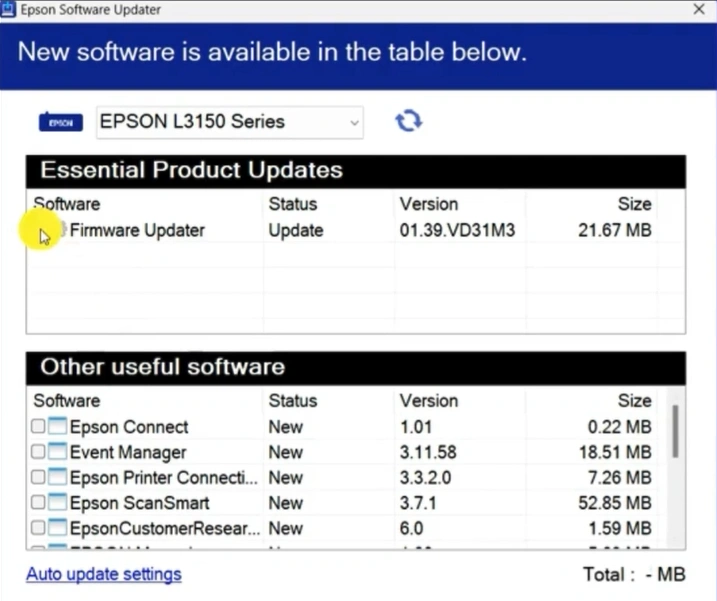Open the Auto update settings link

(x=104, y=574)
